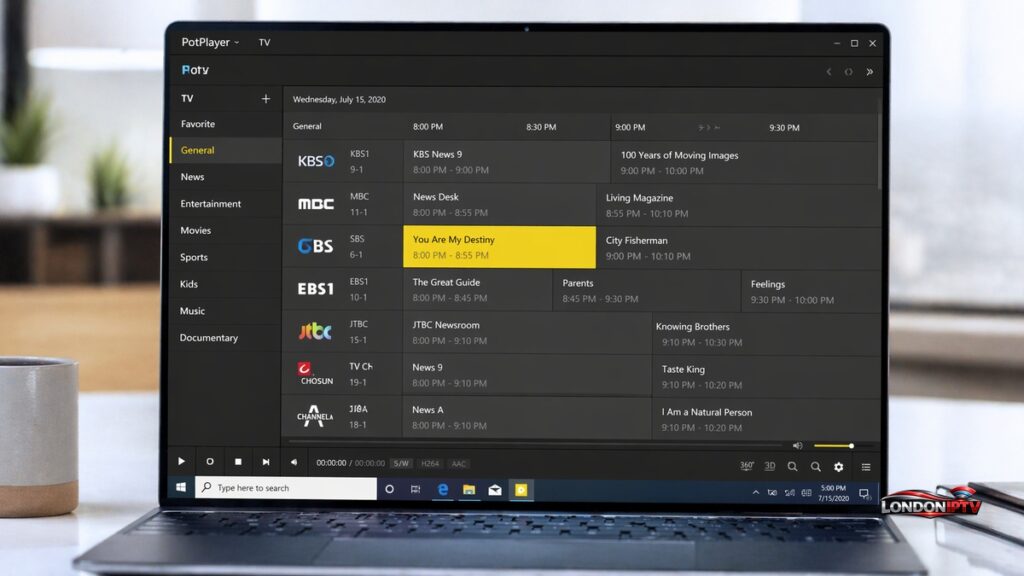The width and height of the screenshot is (1024, 576).
Task: Click the speaker icon beside the timecode
Action: (294, 462)
